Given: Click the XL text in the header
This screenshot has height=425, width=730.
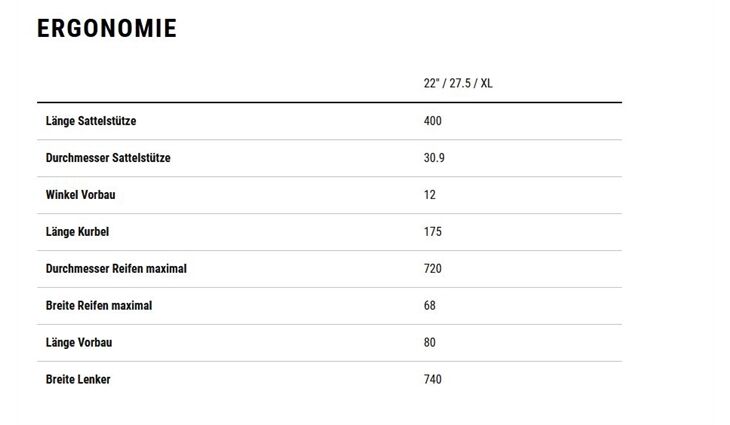Looking at the screenshot, I should click(x=487, y=83).
